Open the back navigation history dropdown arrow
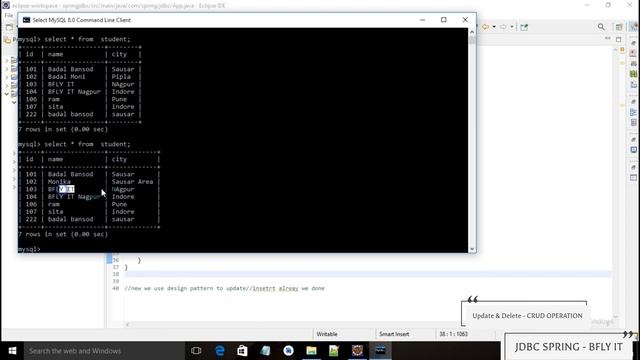Screen dimensions: 640x360 tap(494, 27)
